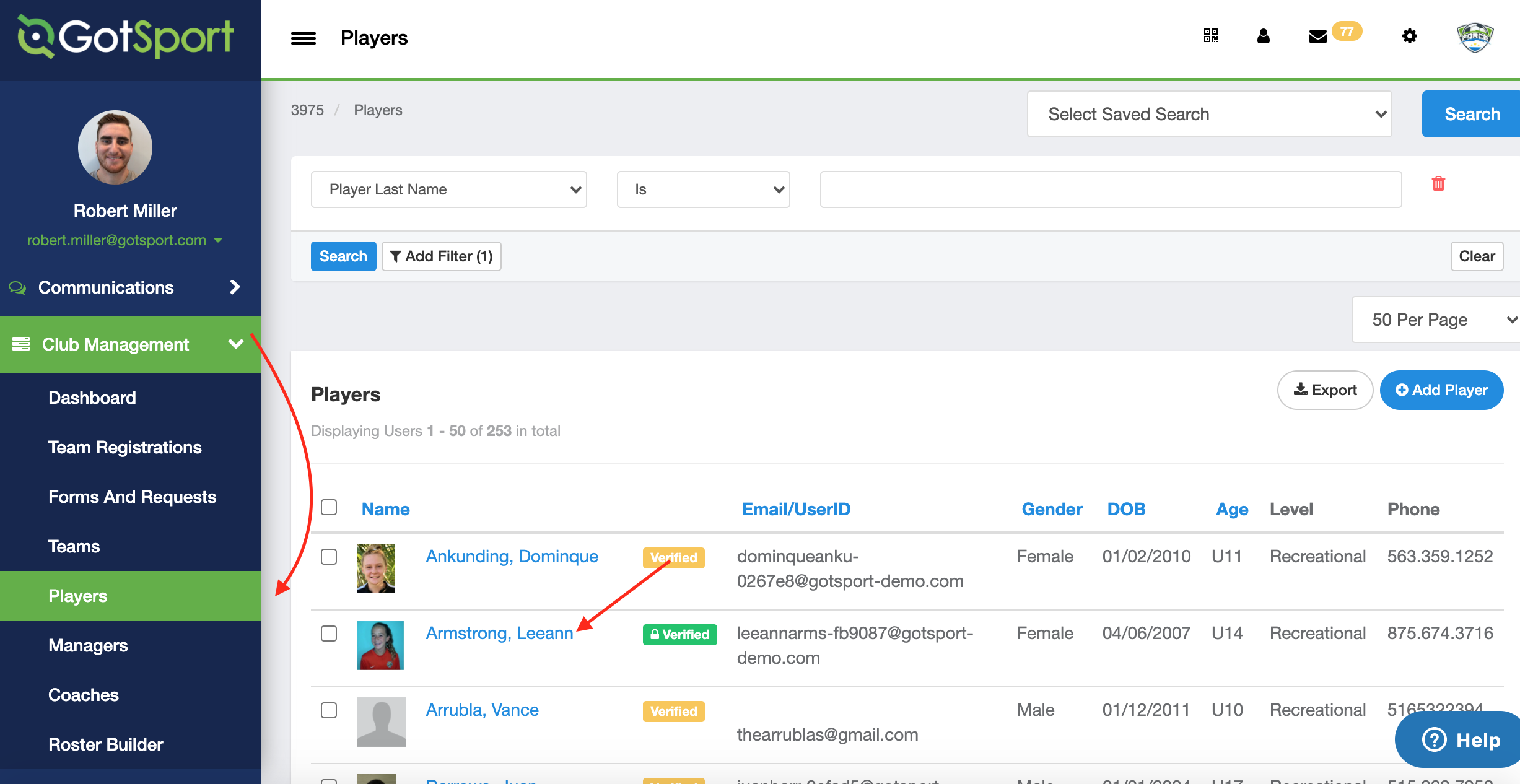This screenshot has height=784, width=1520.
Task: Go to Teams in sidebar menu
Action: 74,546
